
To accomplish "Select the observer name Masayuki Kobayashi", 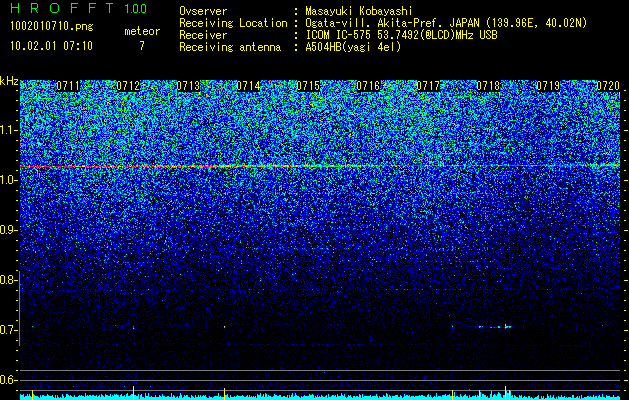I will pyautogui.click(x=359, y=11).
